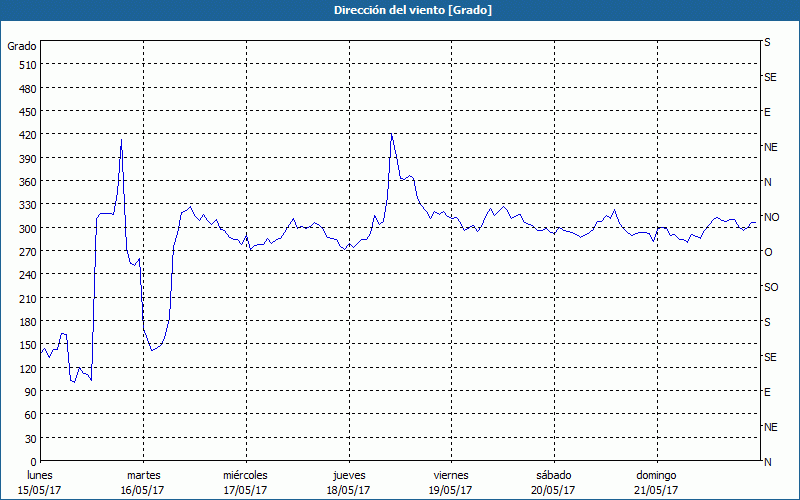Image resolution: width=800 pixels, height=500 pixels.
Task: Click the 'Grado' y-axis unit label
Action: [22, 46]
